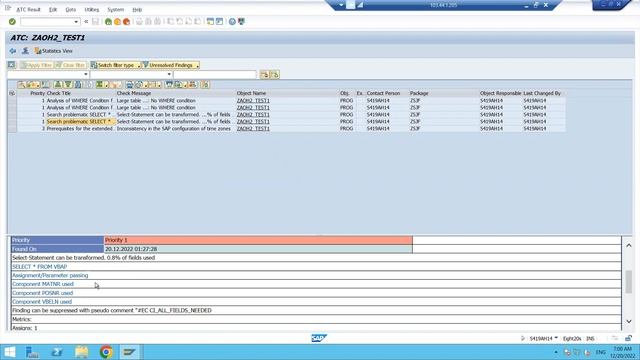
Task: Open PowerShell from the taskbar
Action: [57, 352]
